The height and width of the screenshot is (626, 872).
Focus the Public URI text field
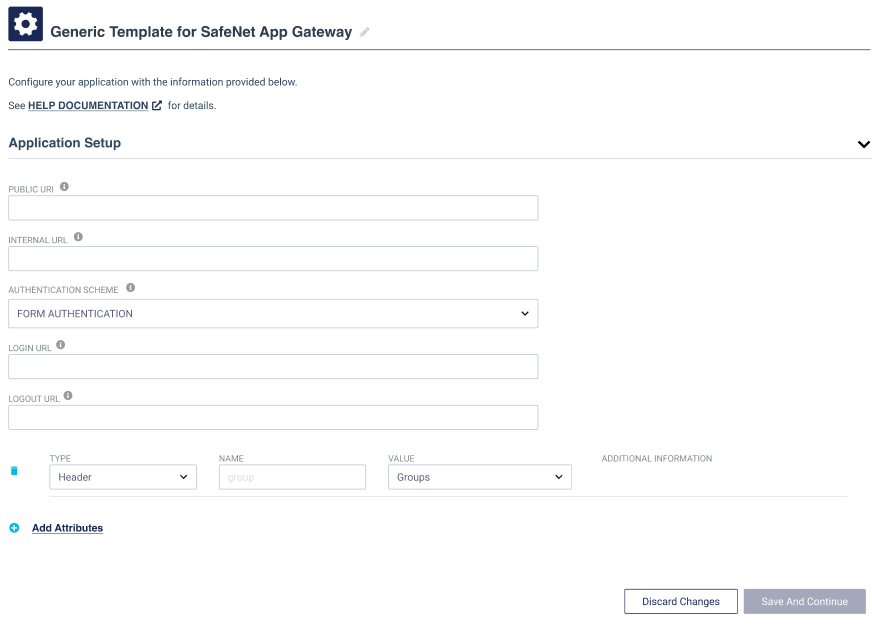273,208
